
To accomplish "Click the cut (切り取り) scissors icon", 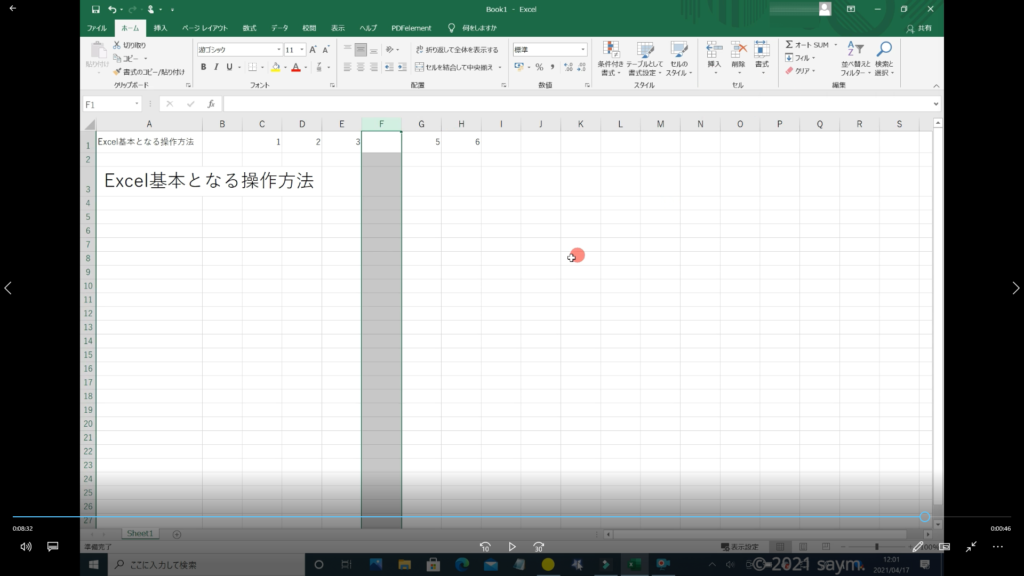I will click(117, 45).
